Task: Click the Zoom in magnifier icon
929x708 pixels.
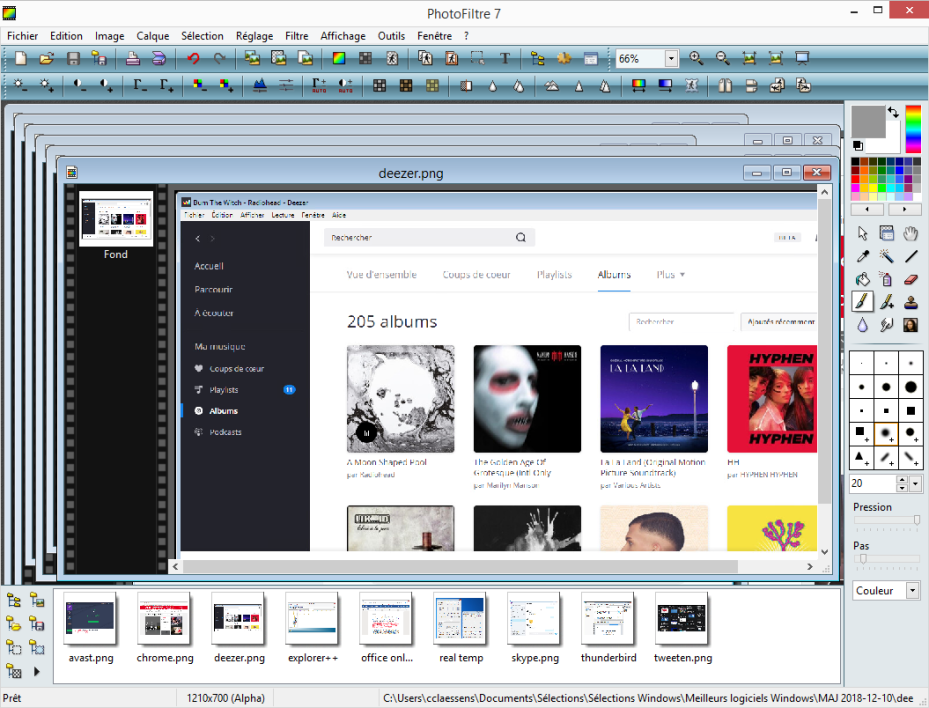Action: point(696,59)
